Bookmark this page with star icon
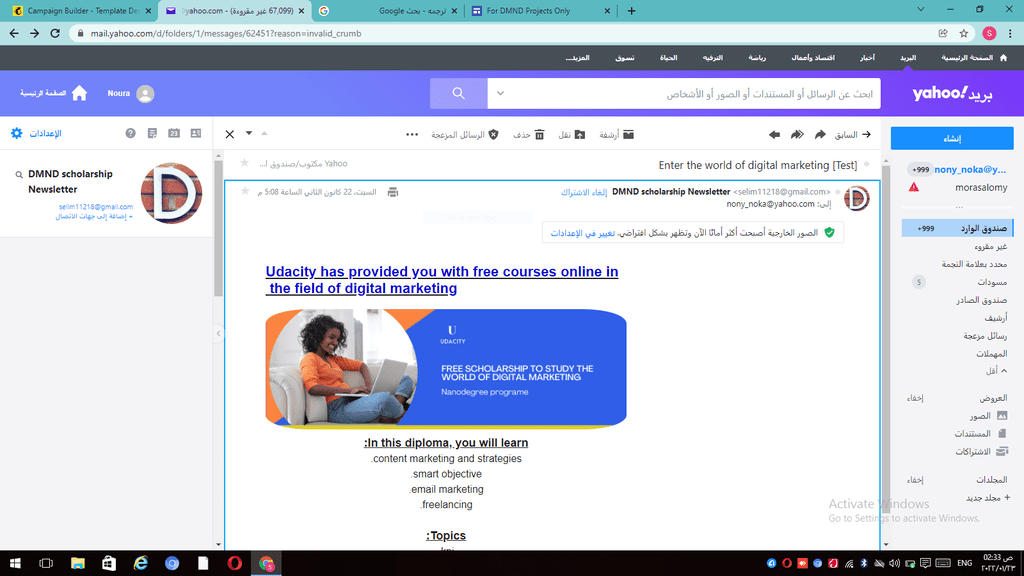 (964, 33)
